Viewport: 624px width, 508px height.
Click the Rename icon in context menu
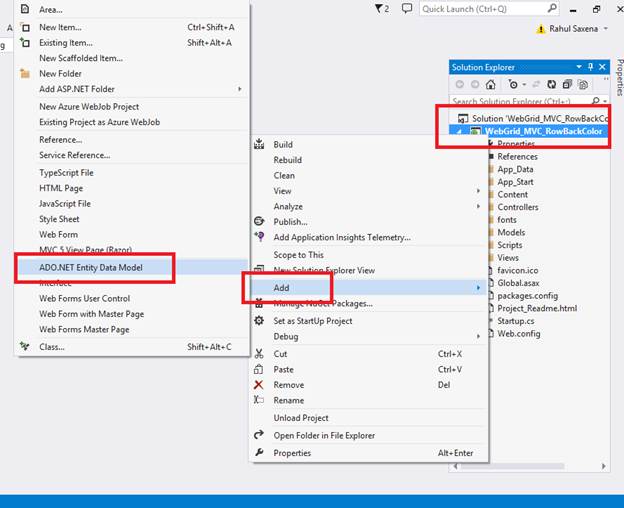pyautogui.click(x=259, y=400)
